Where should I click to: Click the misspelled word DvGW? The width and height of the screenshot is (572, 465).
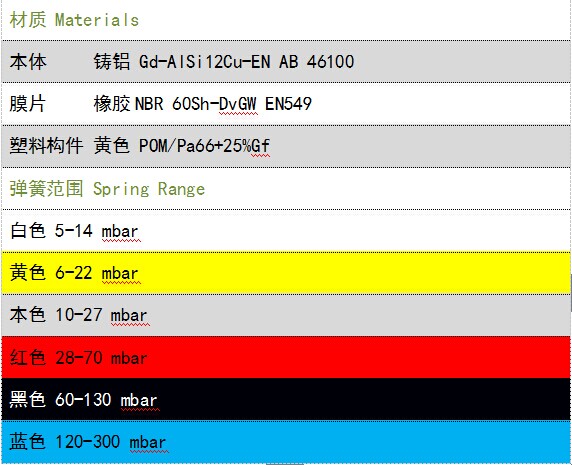coord(238,104)
